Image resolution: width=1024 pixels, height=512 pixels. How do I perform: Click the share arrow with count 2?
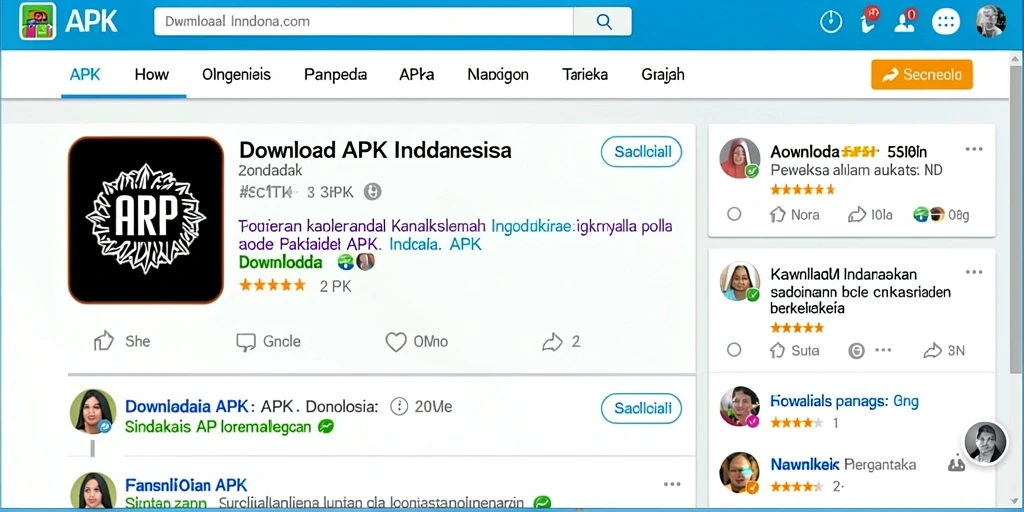click(552, 342)
